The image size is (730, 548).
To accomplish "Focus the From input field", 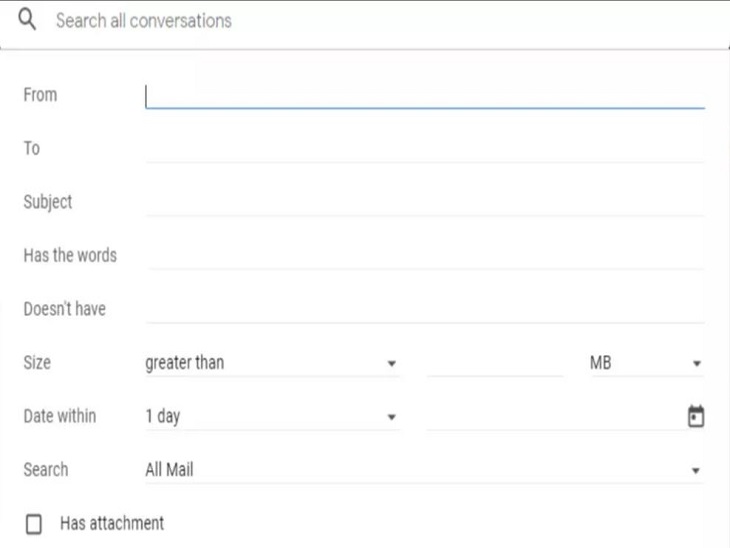I will pos(424,96).
